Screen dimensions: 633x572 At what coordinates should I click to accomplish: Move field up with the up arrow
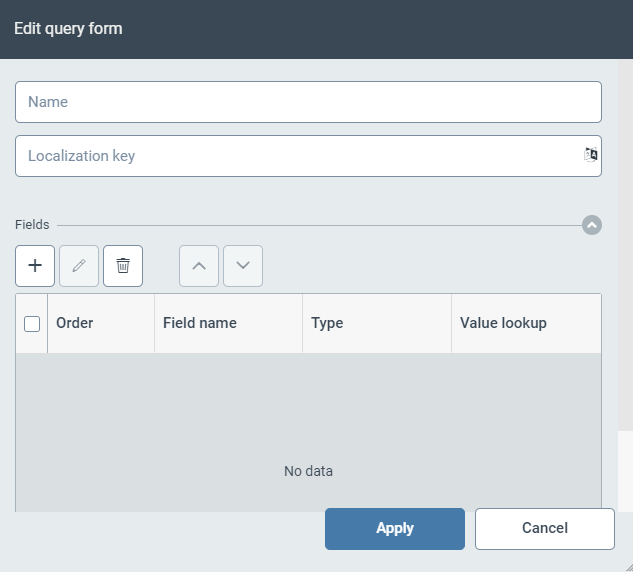199,266
